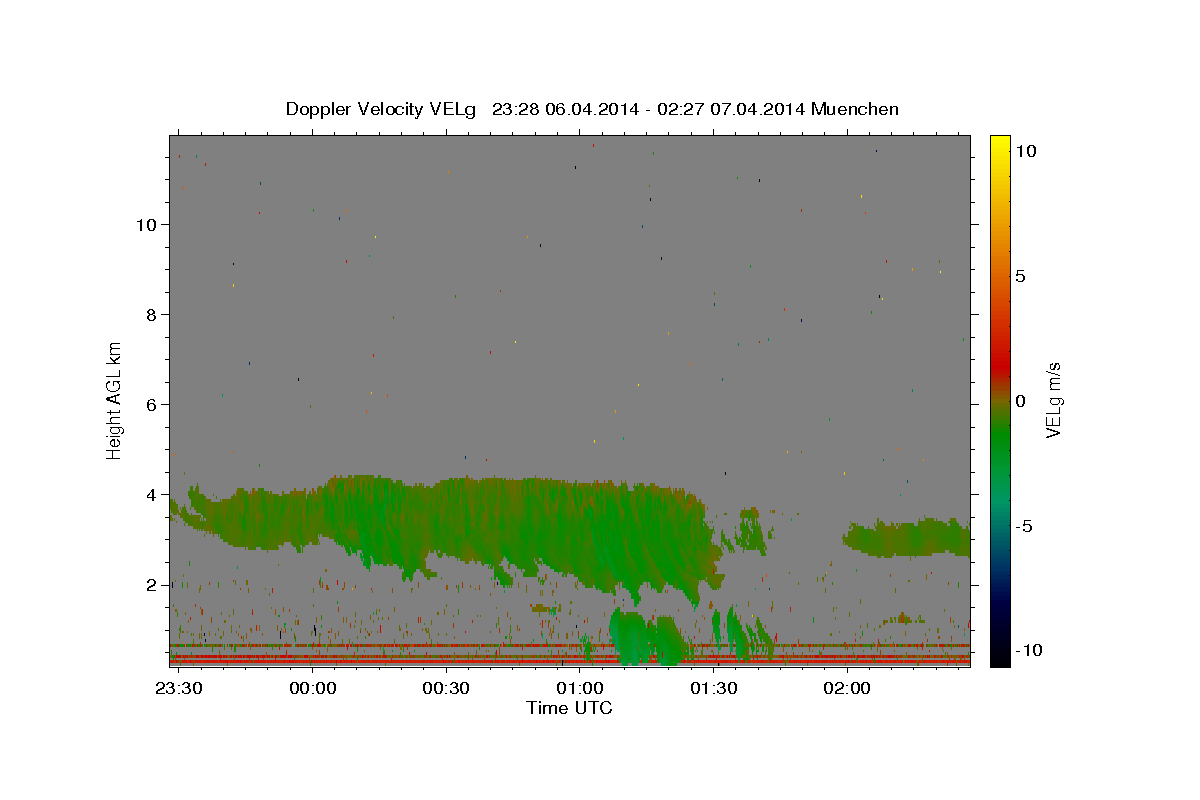Click the colorbar label '10' at top
Screen dimensions: 1200x800
[x=1024, y=151]
